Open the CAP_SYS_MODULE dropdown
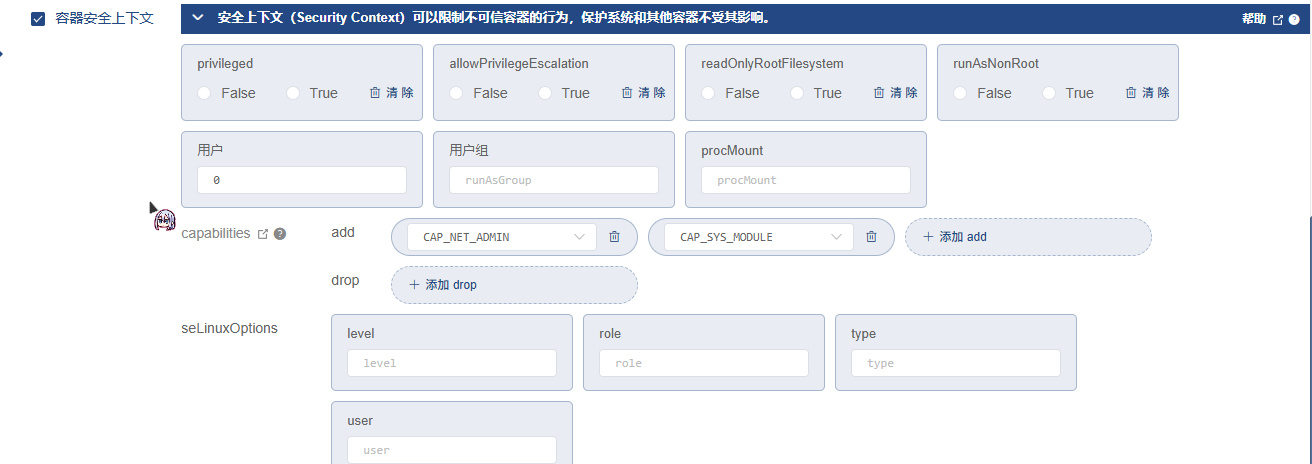 tap(759, 237)
